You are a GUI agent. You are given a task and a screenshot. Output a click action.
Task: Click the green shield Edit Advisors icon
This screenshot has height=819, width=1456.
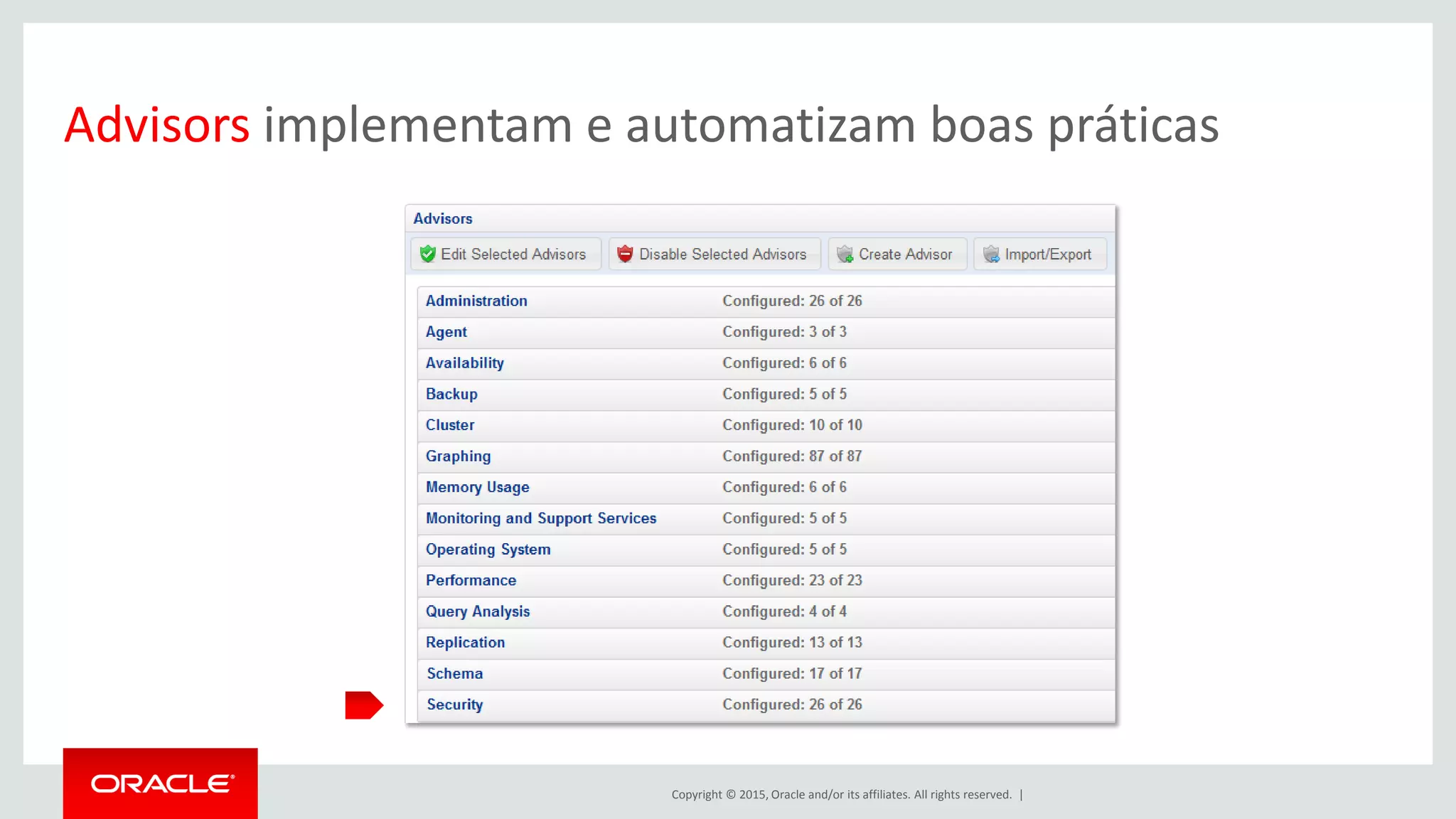[x=427, y=254]
